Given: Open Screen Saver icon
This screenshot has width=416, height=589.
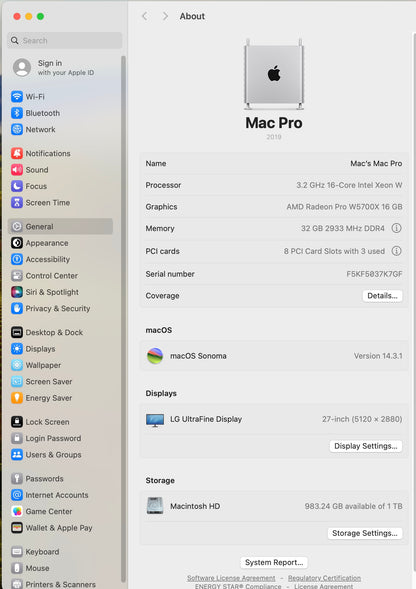Looking at the screenshot, I should pos(17,381).
